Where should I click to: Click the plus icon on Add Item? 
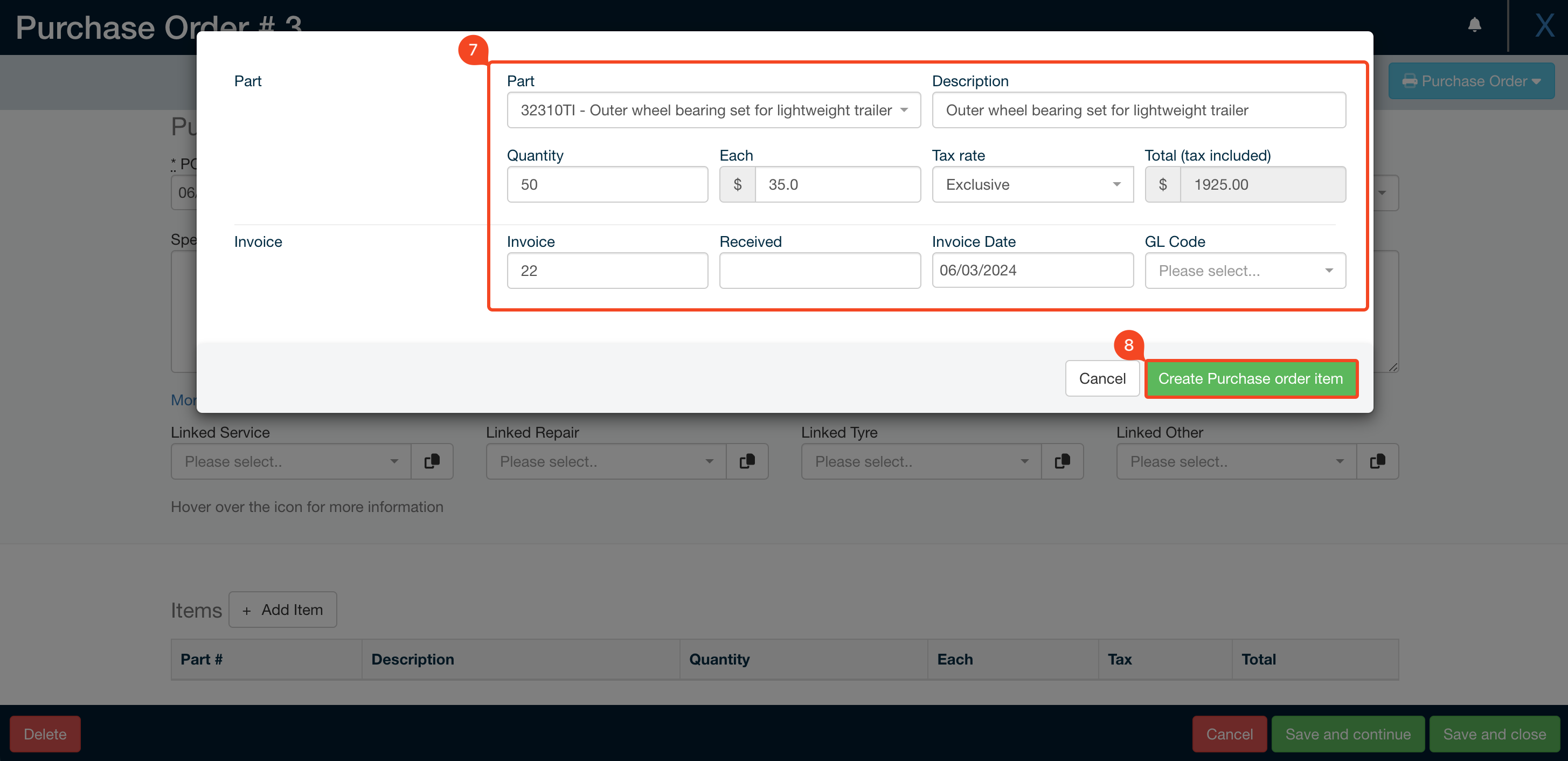(247, 610)
